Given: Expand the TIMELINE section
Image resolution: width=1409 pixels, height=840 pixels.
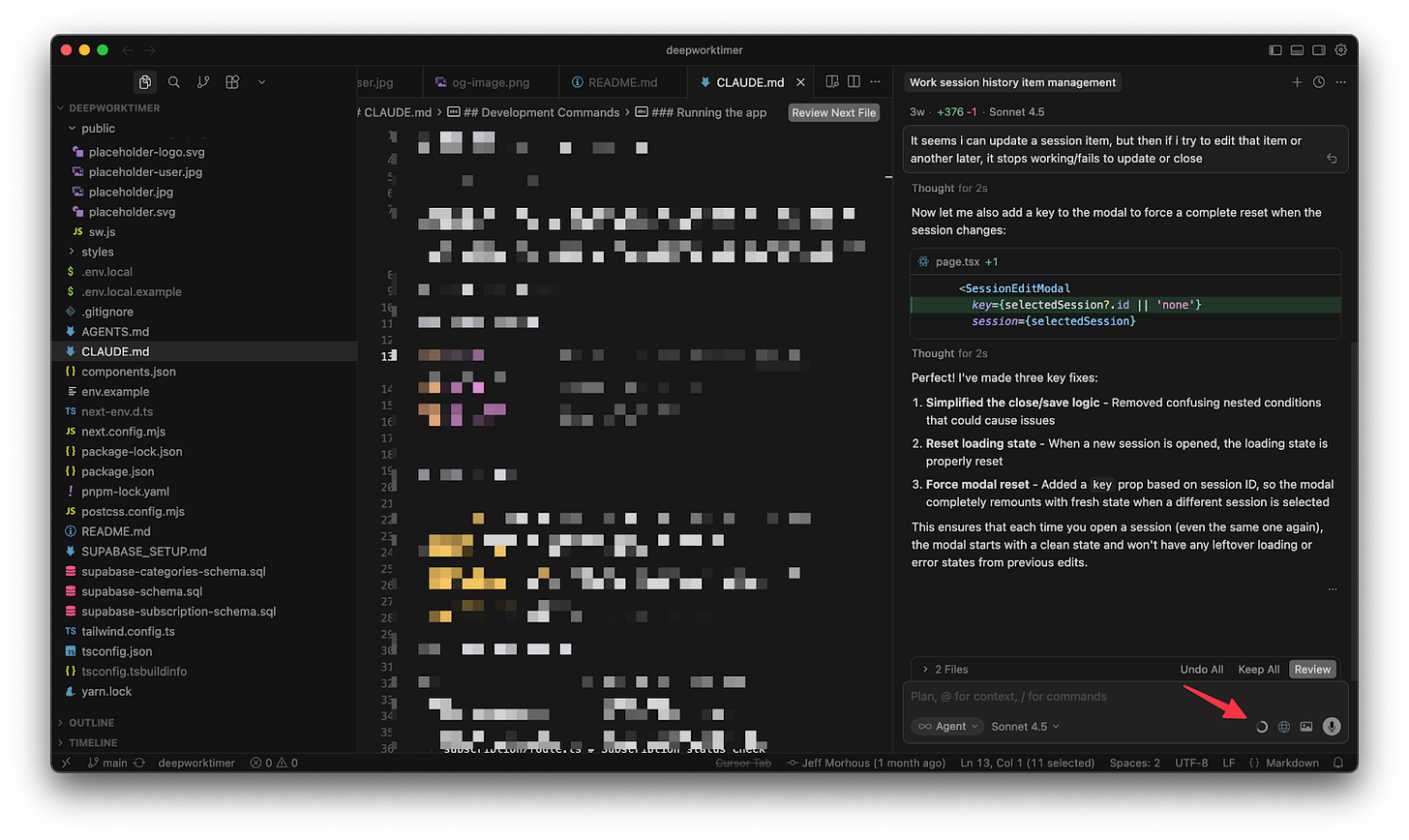Looking at the screenshot, I should 93,743.
